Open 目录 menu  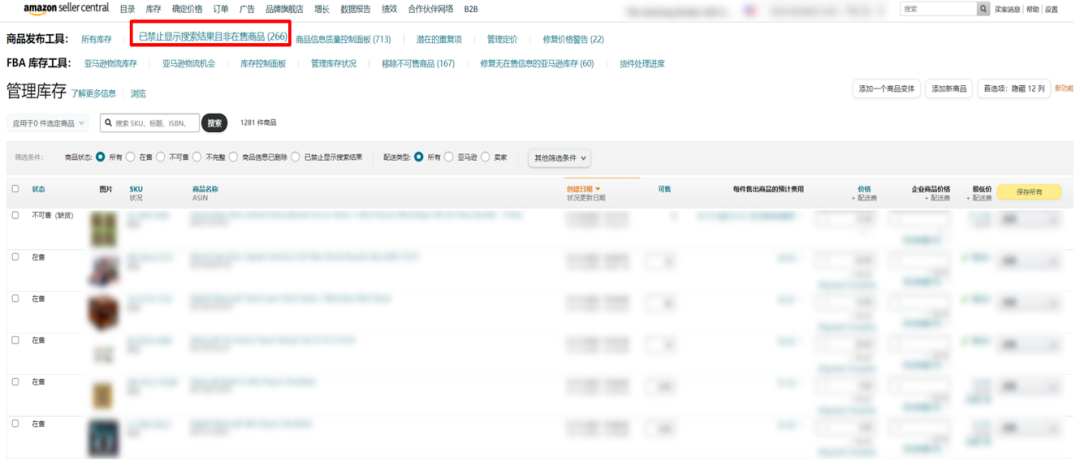tap(127, 10)
